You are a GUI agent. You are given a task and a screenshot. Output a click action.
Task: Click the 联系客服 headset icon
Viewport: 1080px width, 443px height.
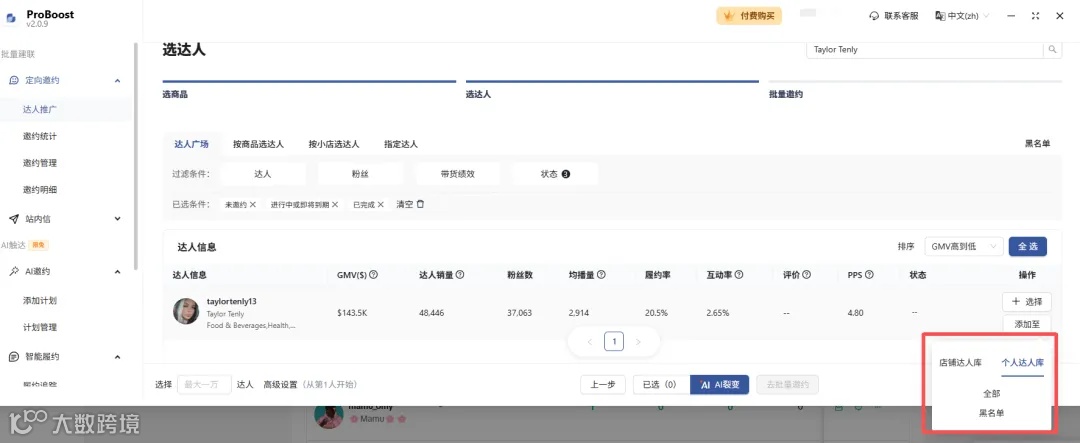875,16
